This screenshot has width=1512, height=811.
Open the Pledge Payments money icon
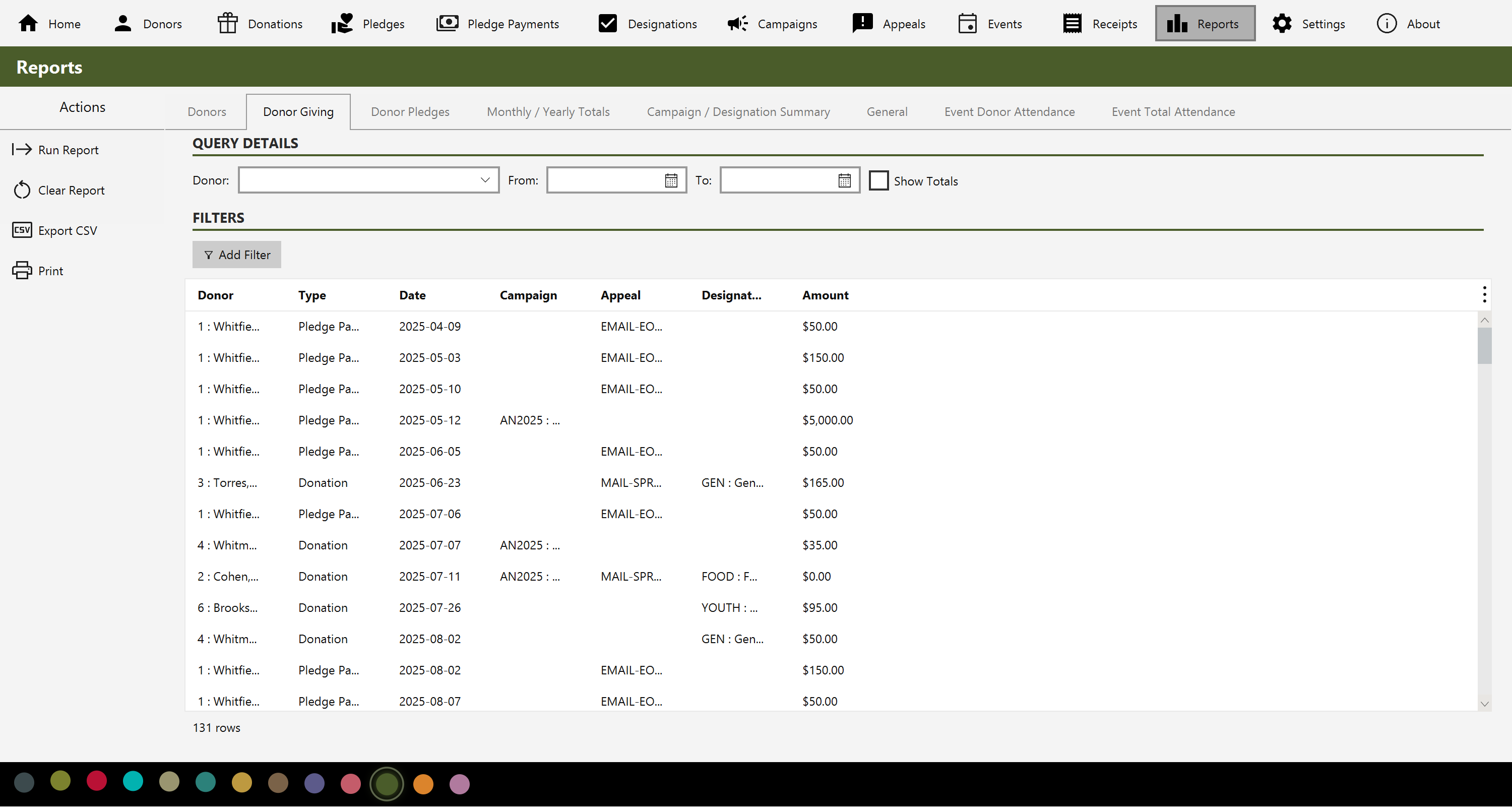click(x=447, y=24)
